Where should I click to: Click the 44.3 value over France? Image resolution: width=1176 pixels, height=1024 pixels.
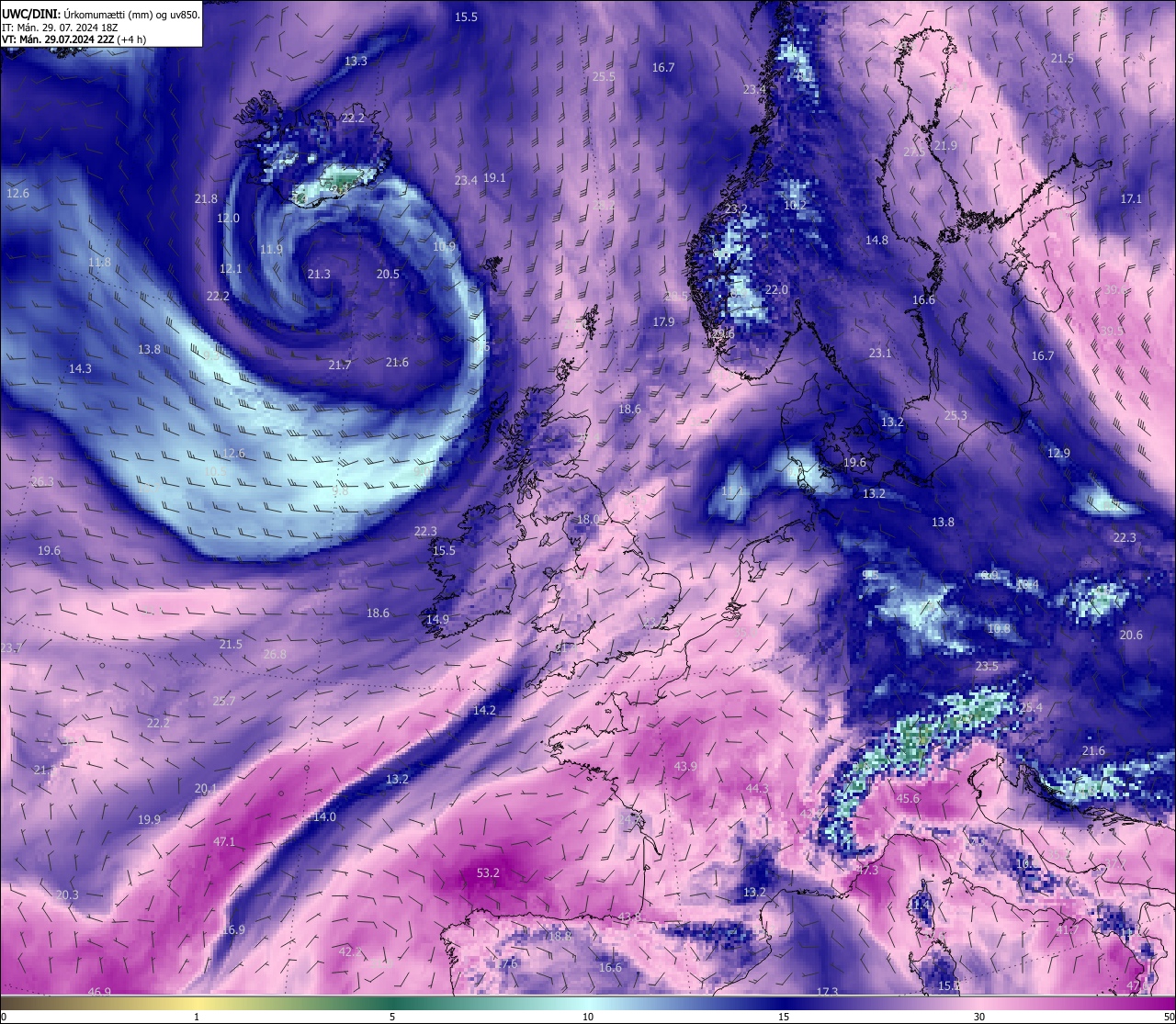[757, 788]
